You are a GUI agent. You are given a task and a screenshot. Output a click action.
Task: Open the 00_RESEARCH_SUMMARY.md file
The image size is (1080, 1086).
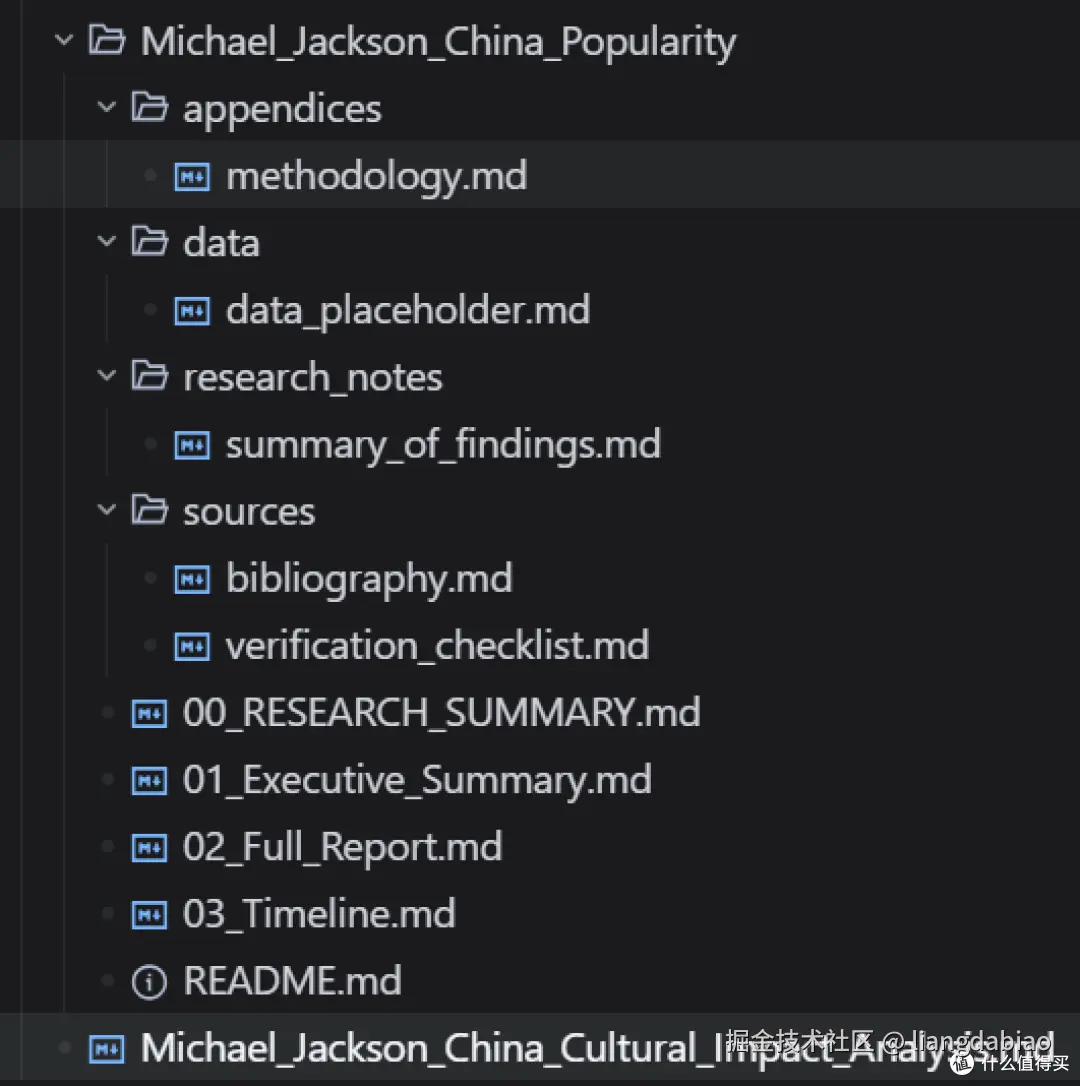pyautogui.click(x=440, y=712)
